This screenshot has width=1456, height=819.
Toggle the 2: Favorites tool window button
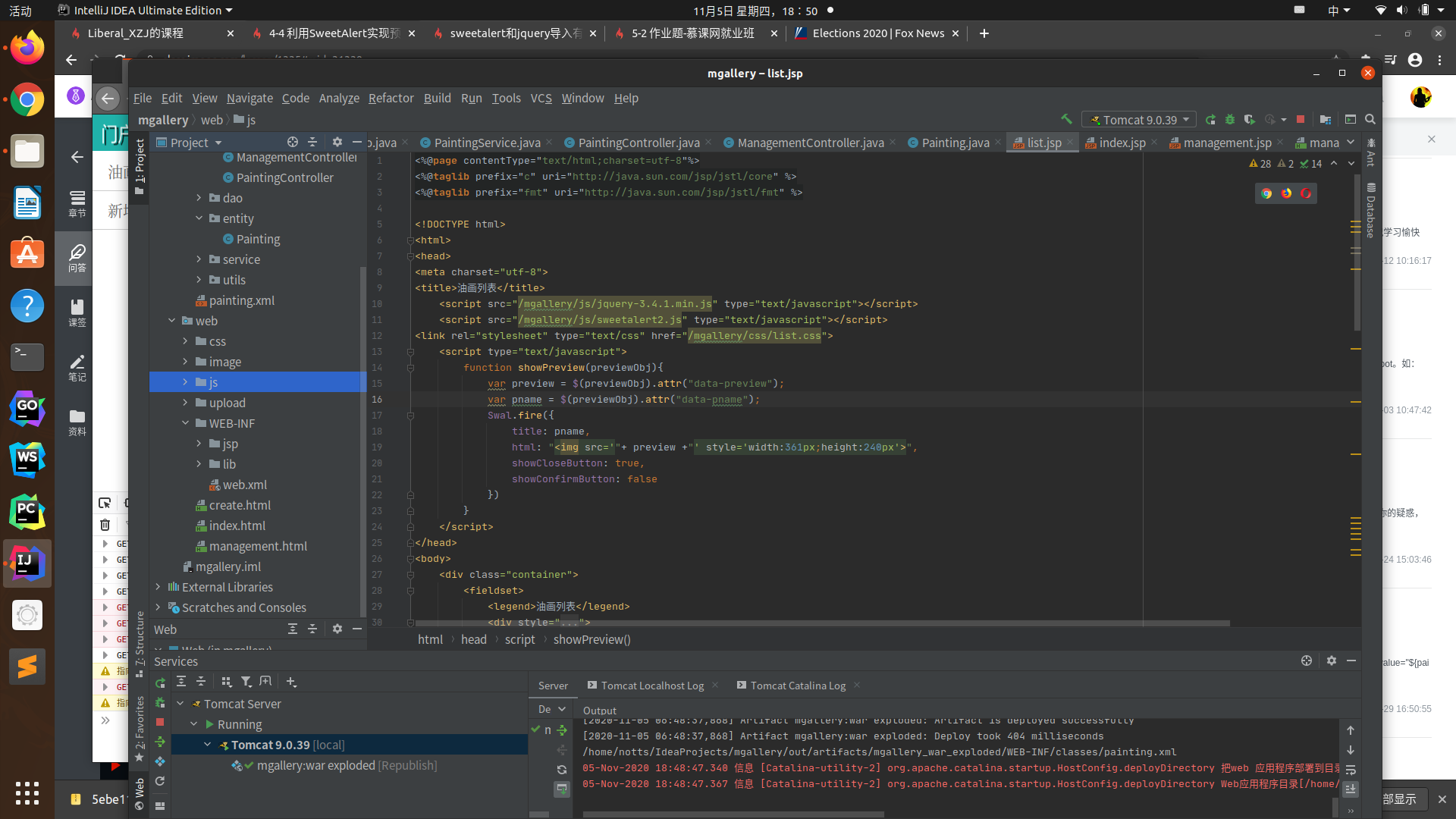[140, 729]
